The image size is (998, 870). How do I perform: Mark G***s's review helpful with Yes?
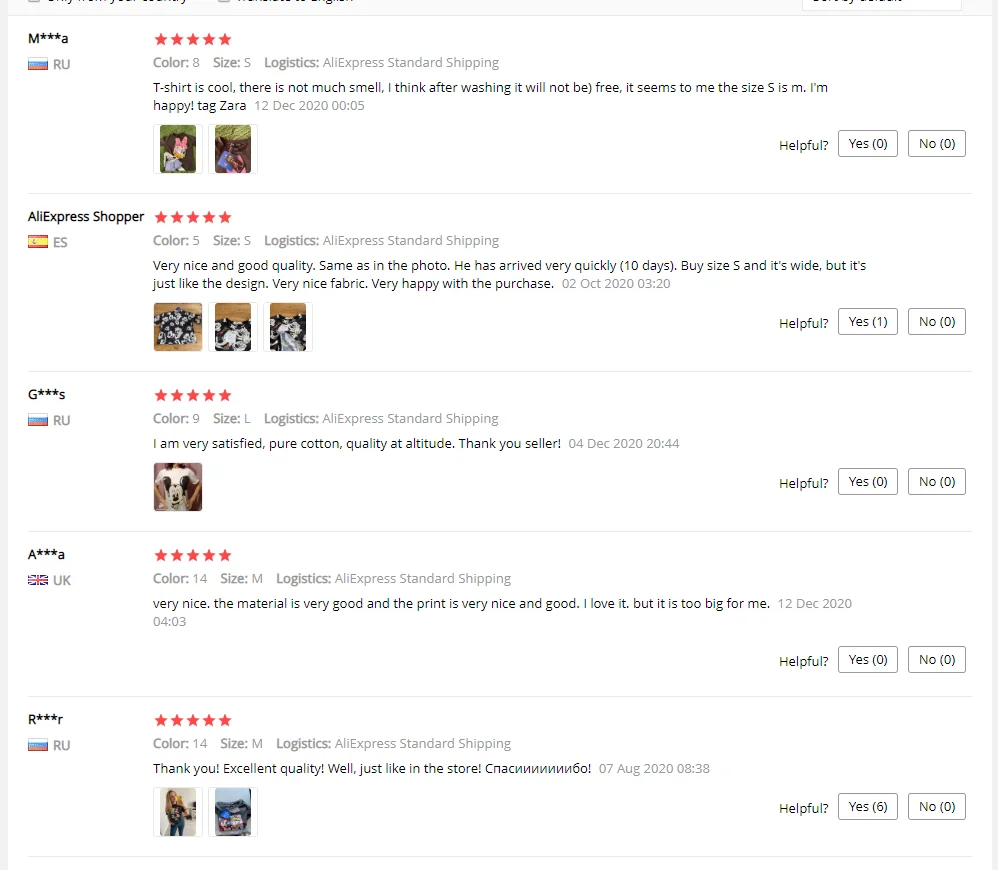[868, 482]
